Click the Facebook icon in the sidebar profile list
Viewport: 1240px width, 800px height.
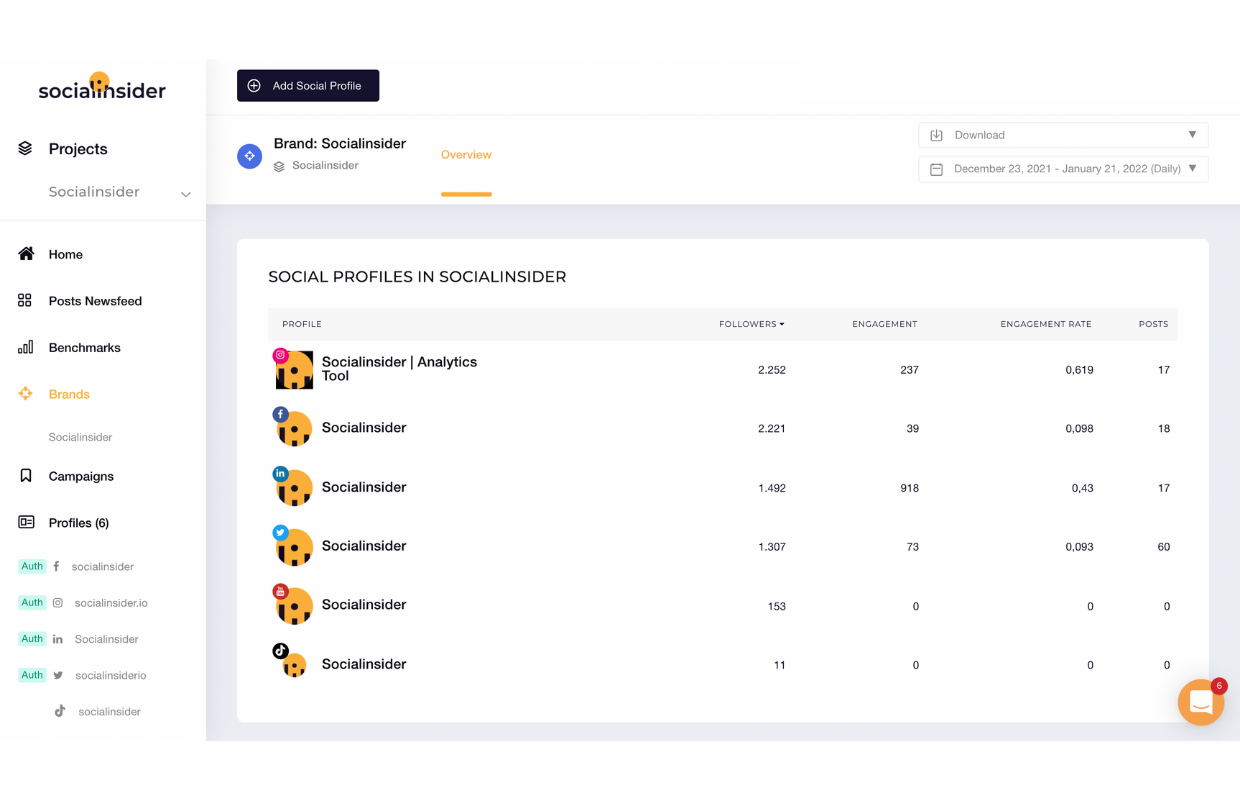(57, 566)
